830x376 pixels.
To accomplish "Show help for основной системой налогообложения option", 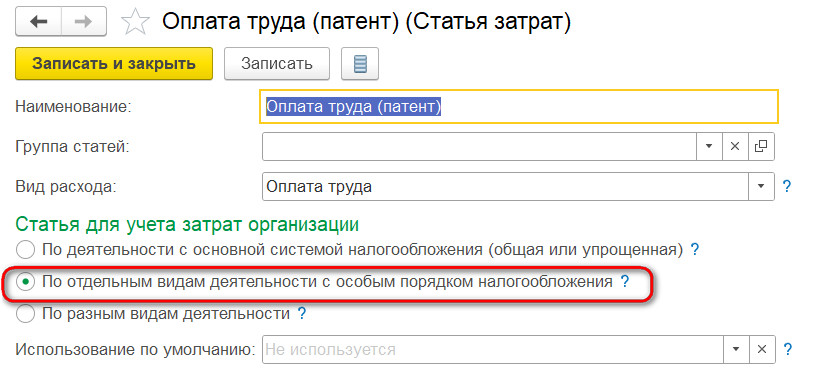I will click(695, 249).
